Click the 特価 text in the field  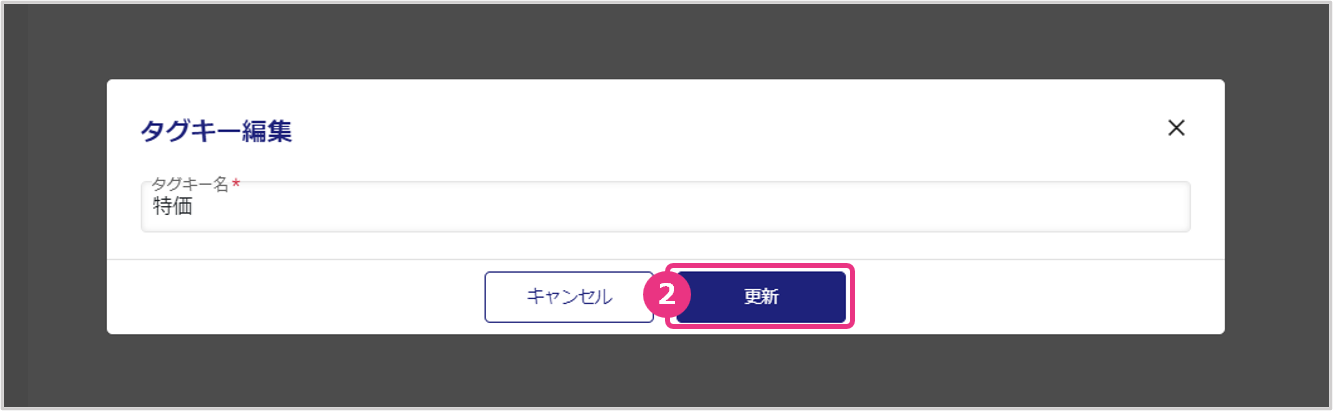click(x=172, y=208)
